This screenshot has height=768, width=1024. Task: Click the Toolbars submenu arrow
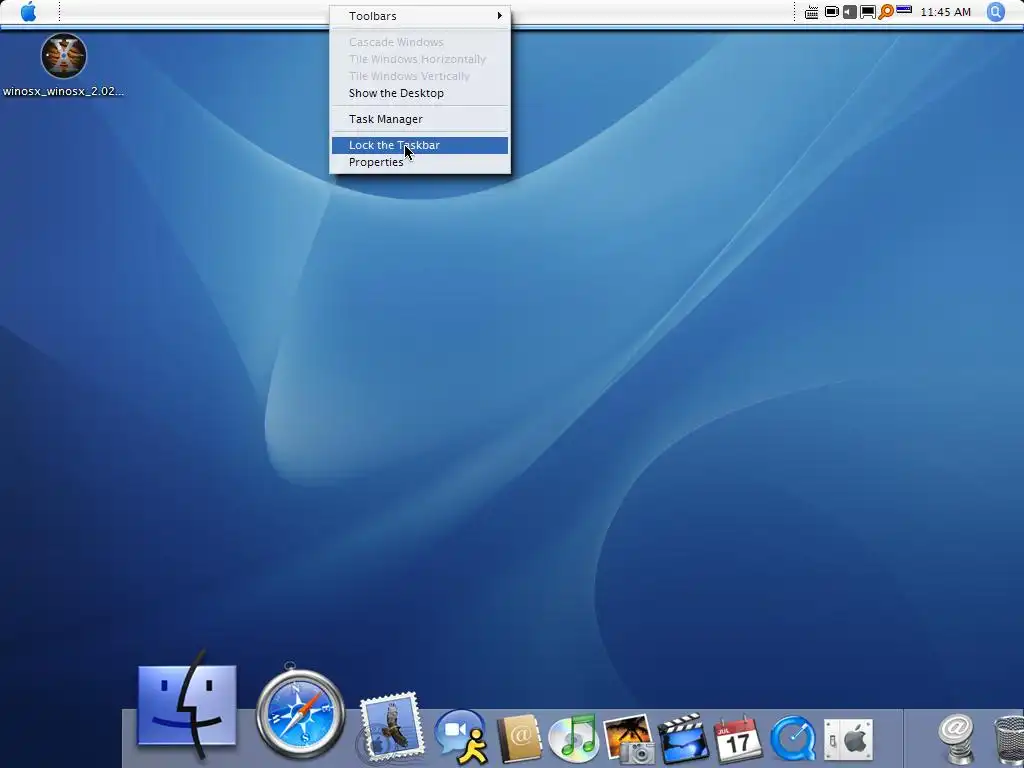pyautogui.click(x=500, y=16)
